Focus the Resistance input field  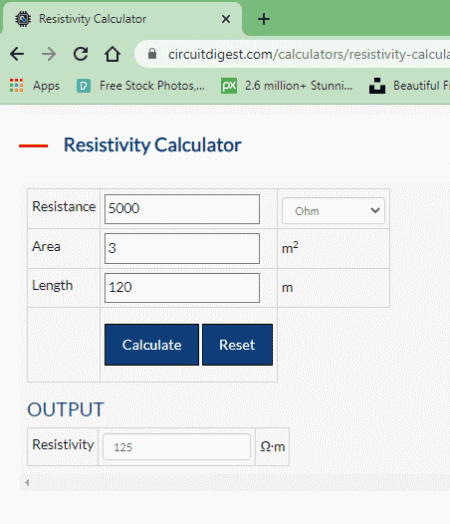point(182,209)
